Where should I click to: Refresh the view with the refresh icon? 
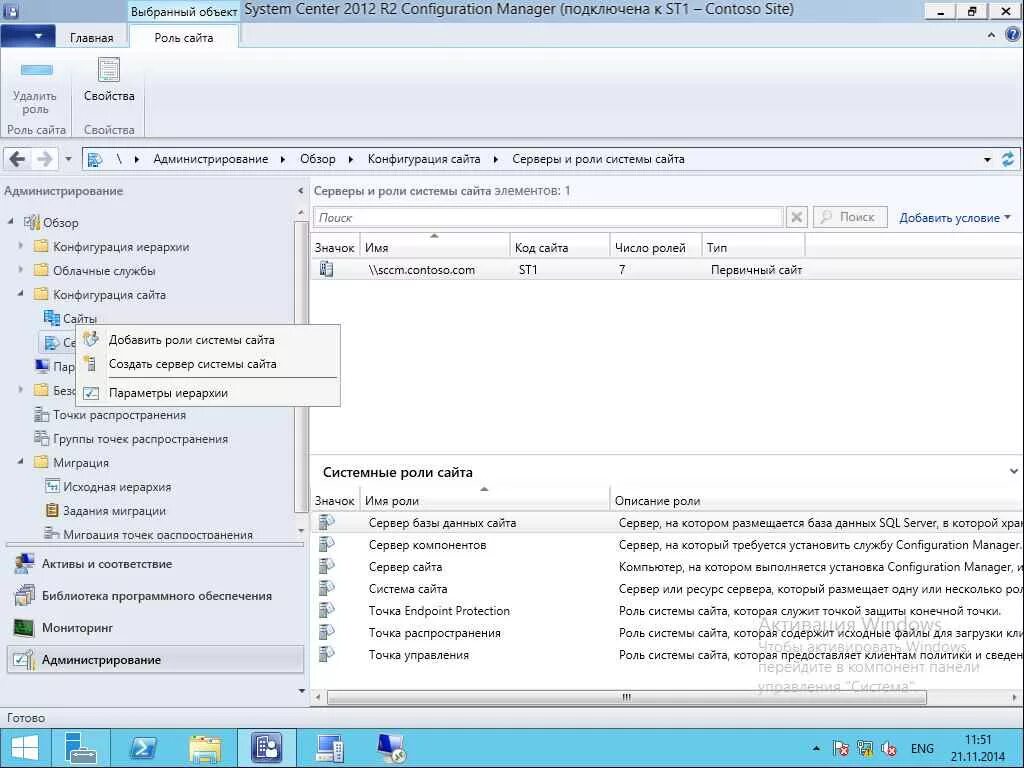1008,159
